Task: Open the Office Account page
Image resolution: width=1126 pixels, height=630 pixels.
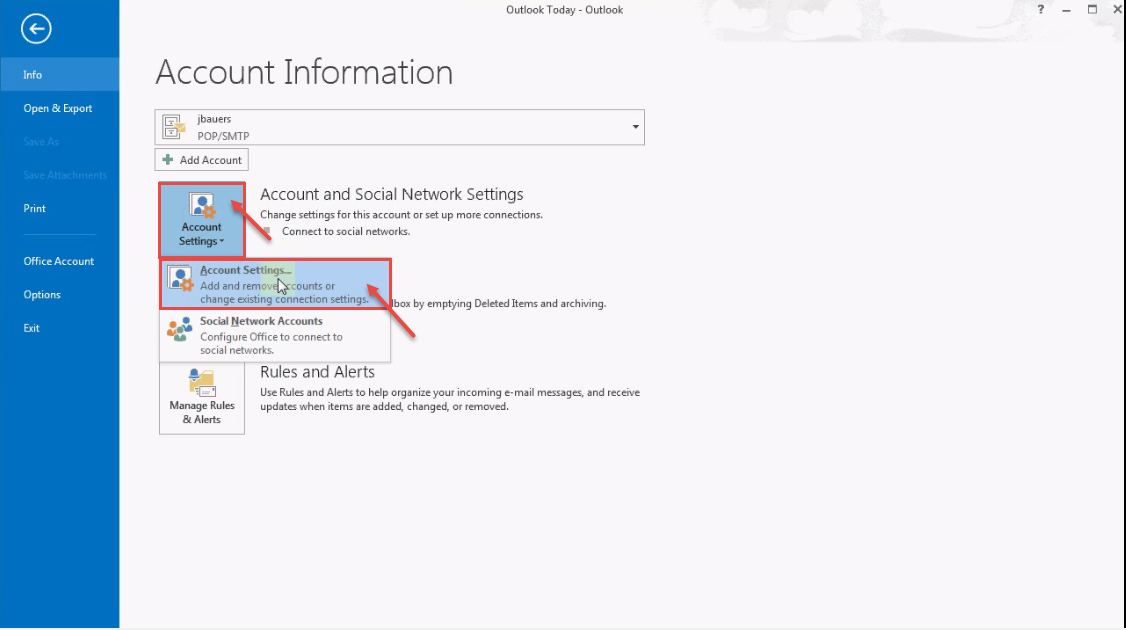Action: [60, 261]
